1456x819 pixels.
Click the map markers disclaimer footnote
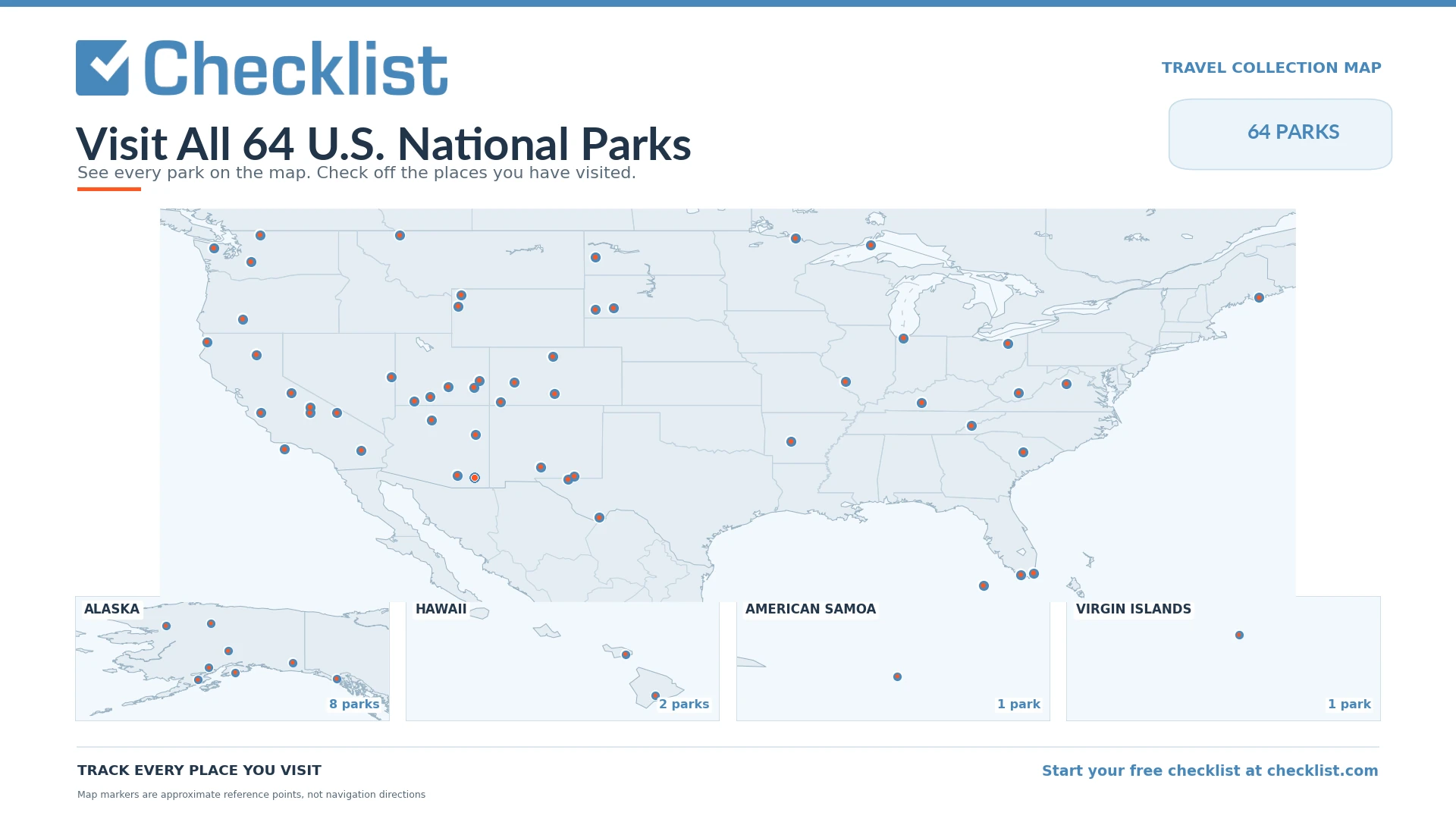251,795
